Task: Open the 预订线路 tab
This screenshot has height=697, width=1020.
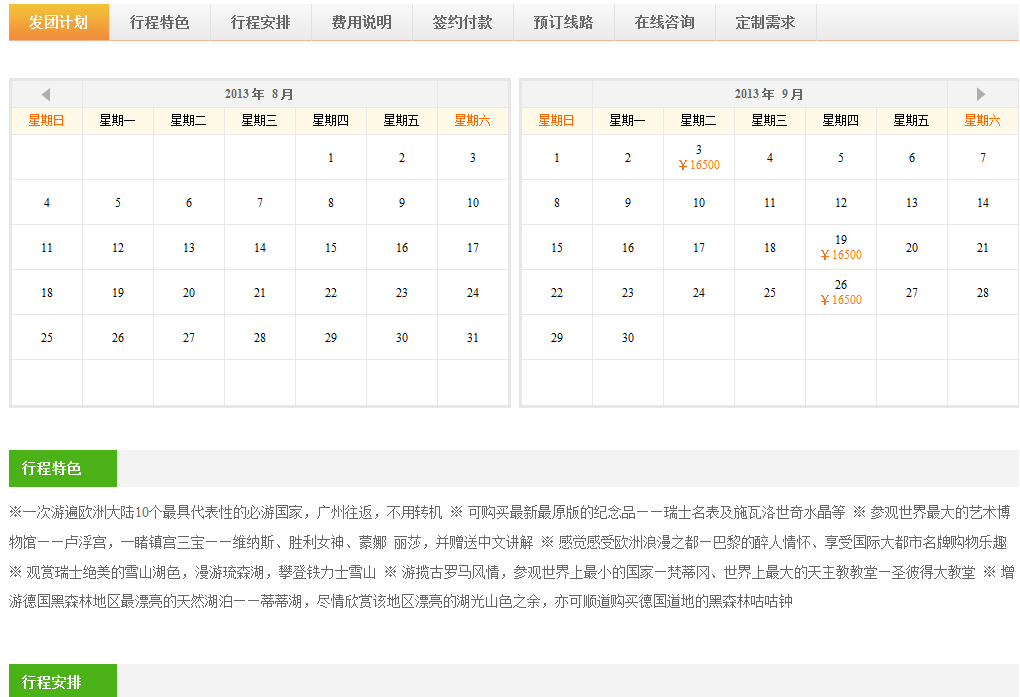Action: (x=563, y=22)
